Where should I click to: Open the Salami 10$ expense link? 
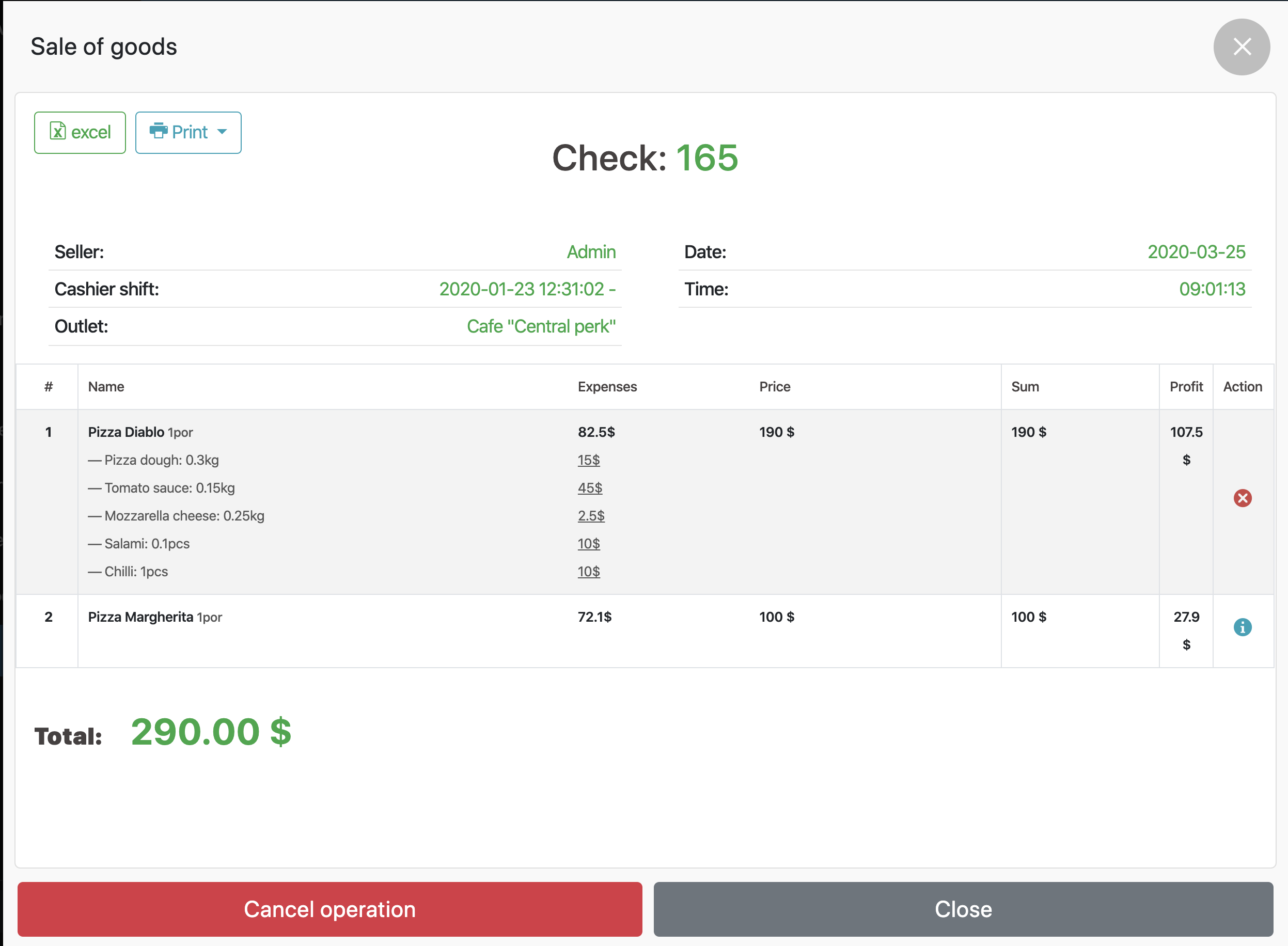tap(588, 543)
